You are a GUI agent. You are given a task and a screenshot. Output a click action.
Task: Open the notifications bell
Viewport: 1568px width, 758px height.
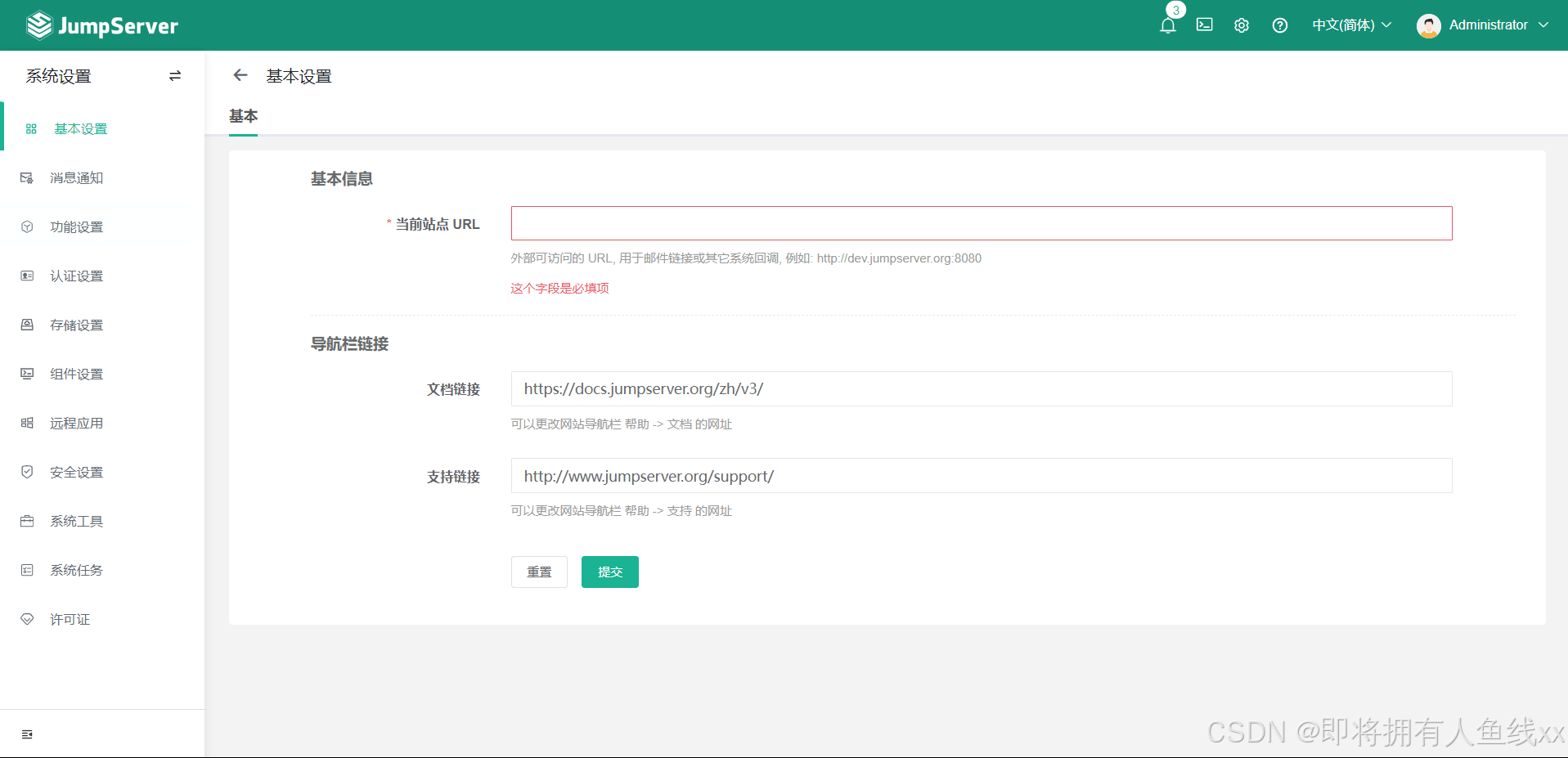(x=1167, y=25)
